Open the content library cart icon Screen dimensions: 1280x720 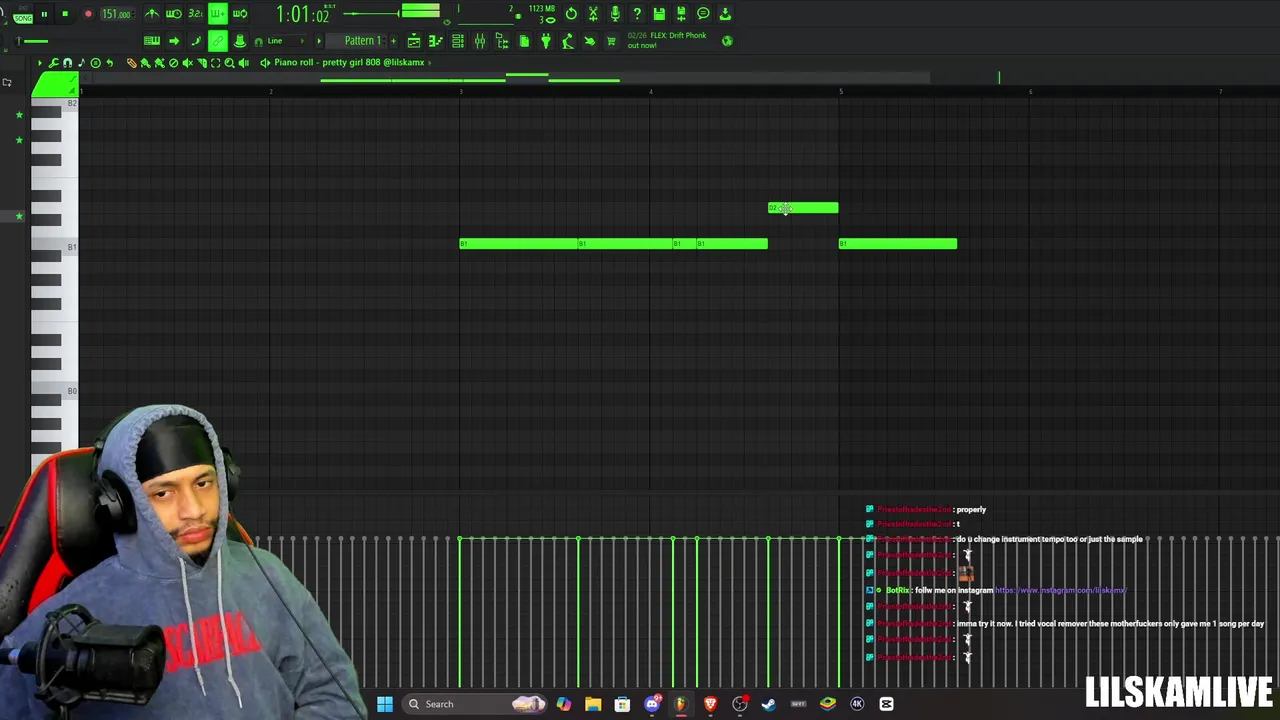coord(611,41)
